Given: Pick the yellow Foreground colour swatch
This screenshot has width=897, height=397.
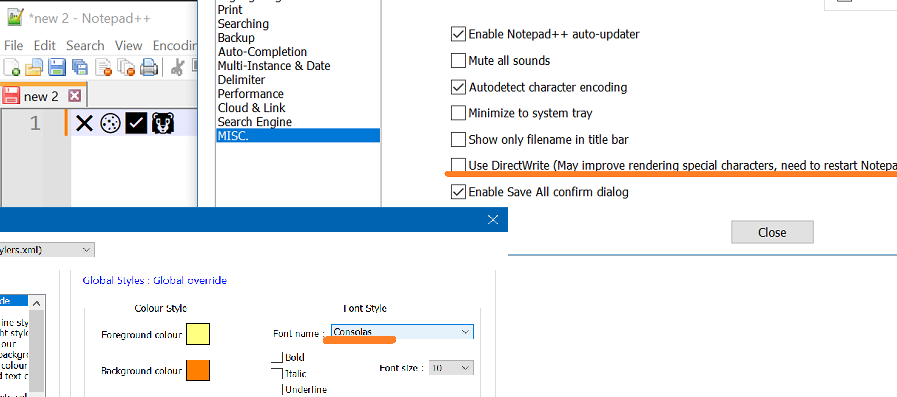Looking at the screenshot, I should 198,334.
